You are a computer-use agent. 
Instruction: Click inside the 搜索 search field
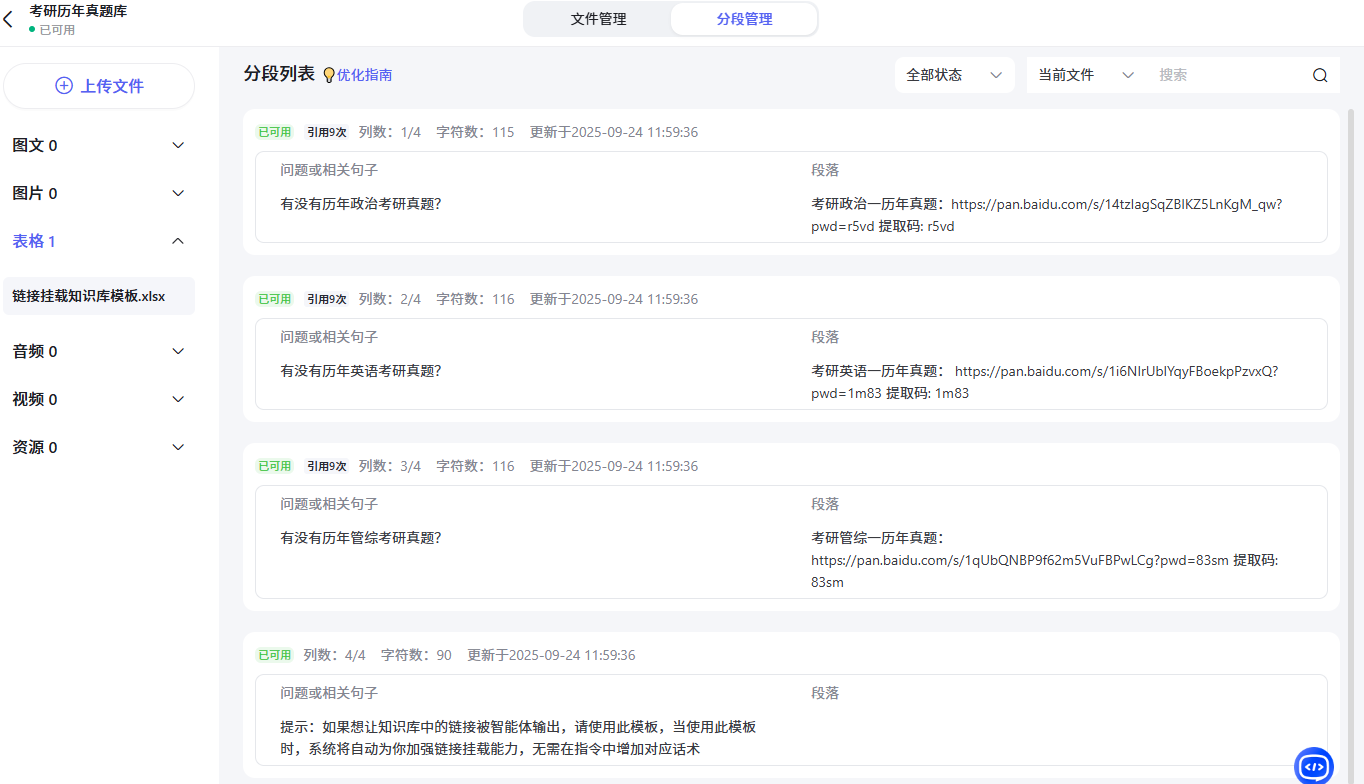(x=1220, y=75)
